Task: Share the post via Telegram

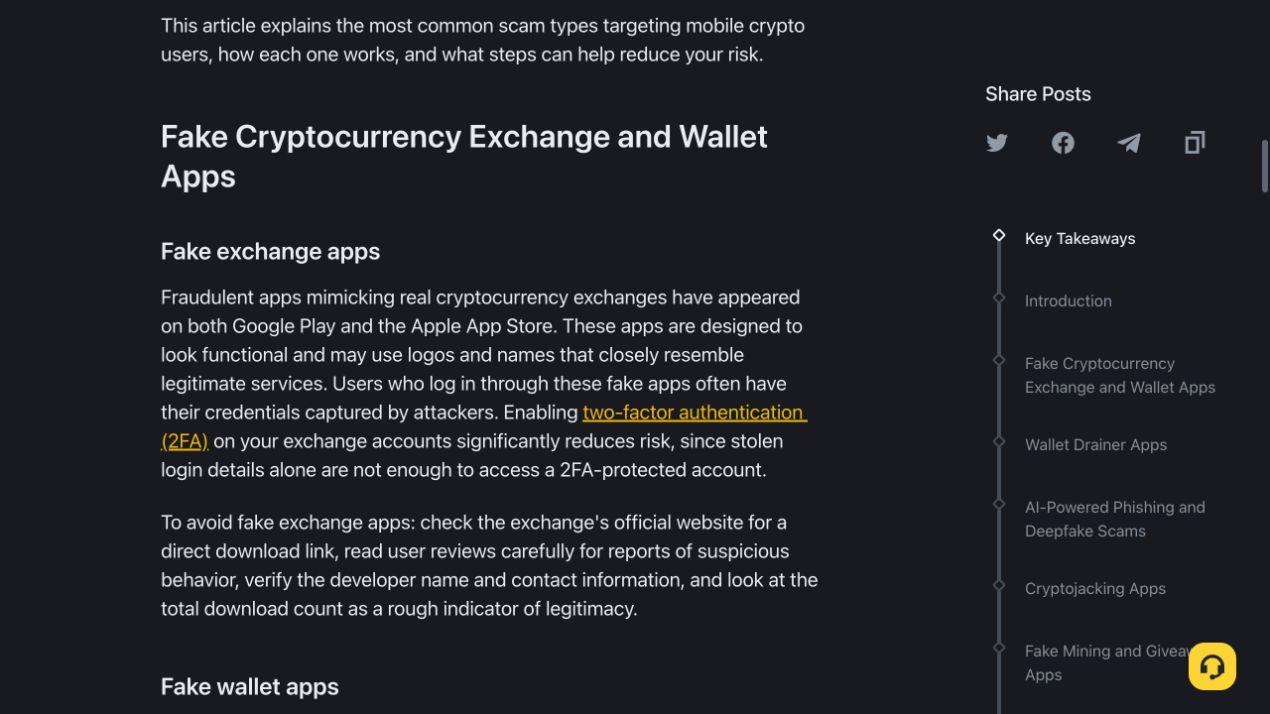Action: click(x=1129, y=143)
